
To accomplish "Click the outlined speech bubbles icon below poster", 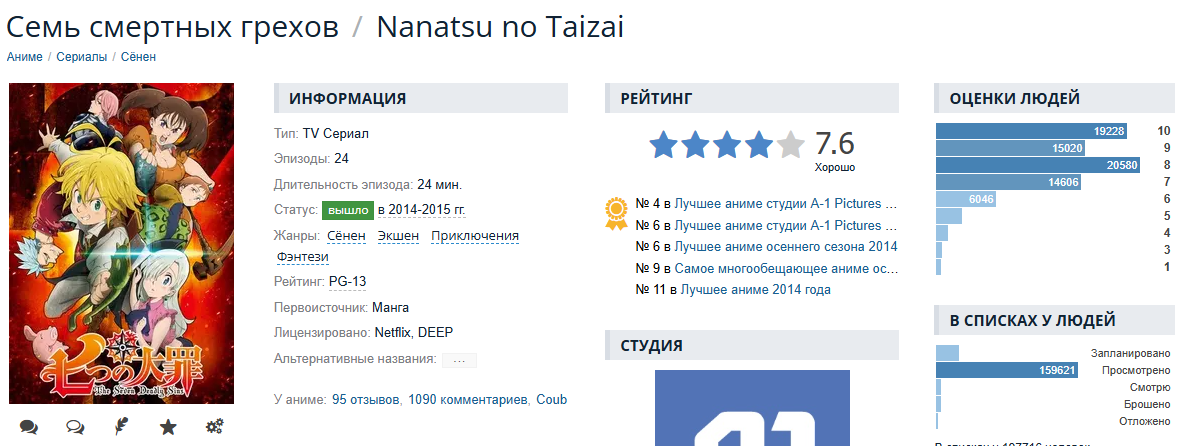I will 75,427.
